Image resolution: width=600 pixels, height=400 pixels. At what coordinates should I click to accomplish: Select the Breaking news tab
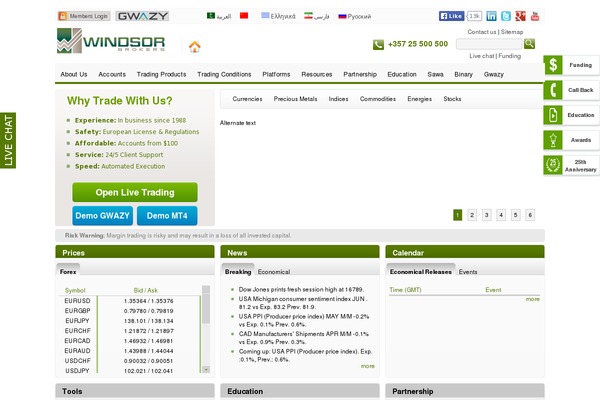(x=238, y=270)
